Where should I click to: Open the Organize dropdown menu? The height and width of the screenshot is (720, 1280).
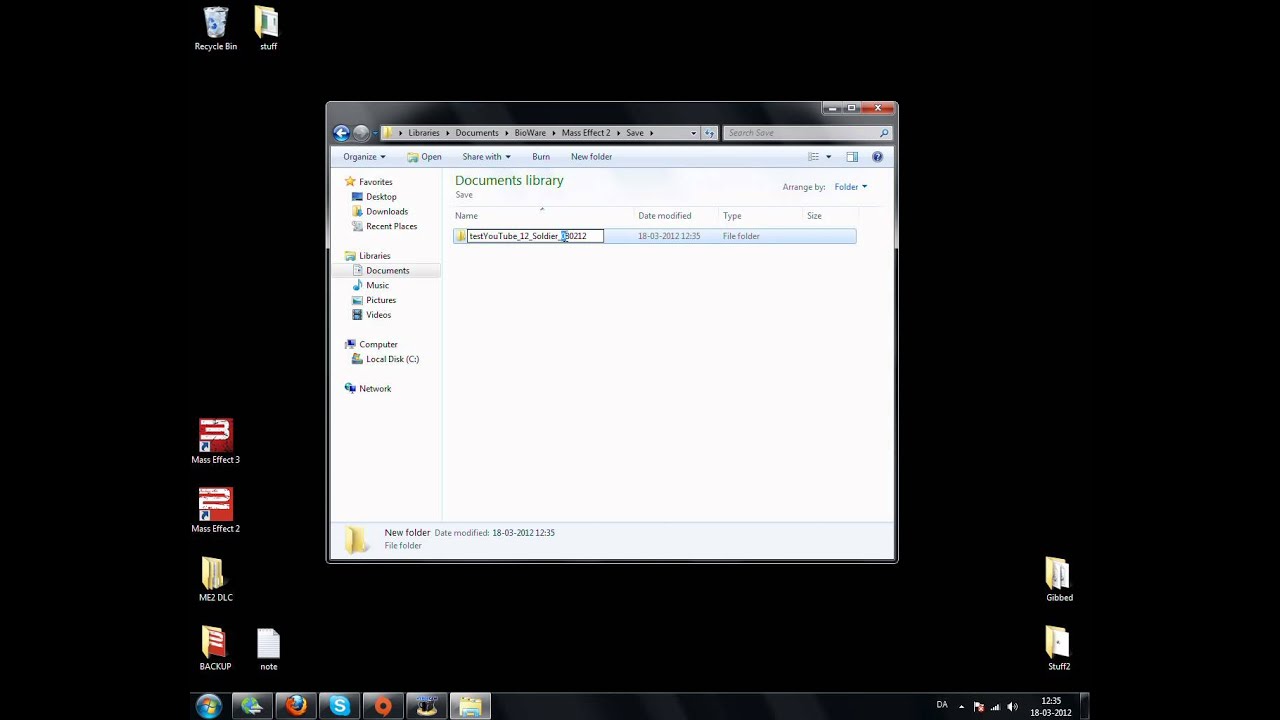point(364,157)
